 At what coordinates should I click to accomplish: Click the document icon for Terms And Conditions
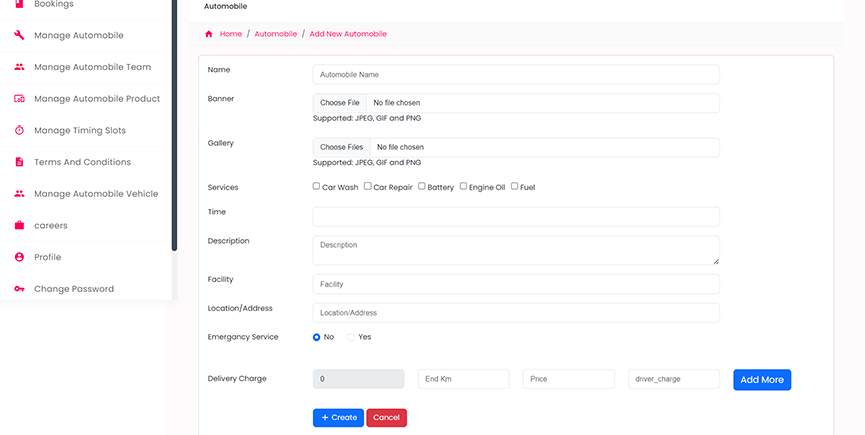19,162
